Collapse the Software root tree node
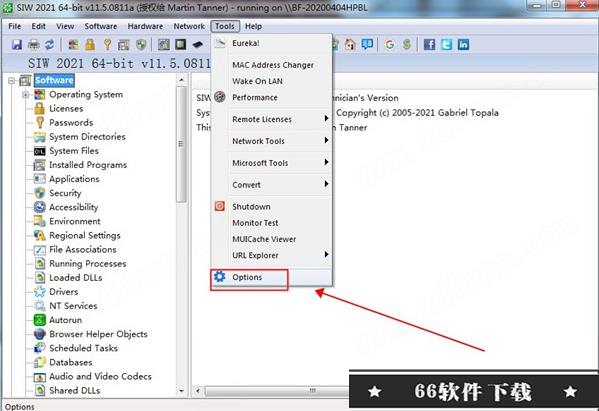The width and height of the screenshot is (599, 411). pos(11,80)
